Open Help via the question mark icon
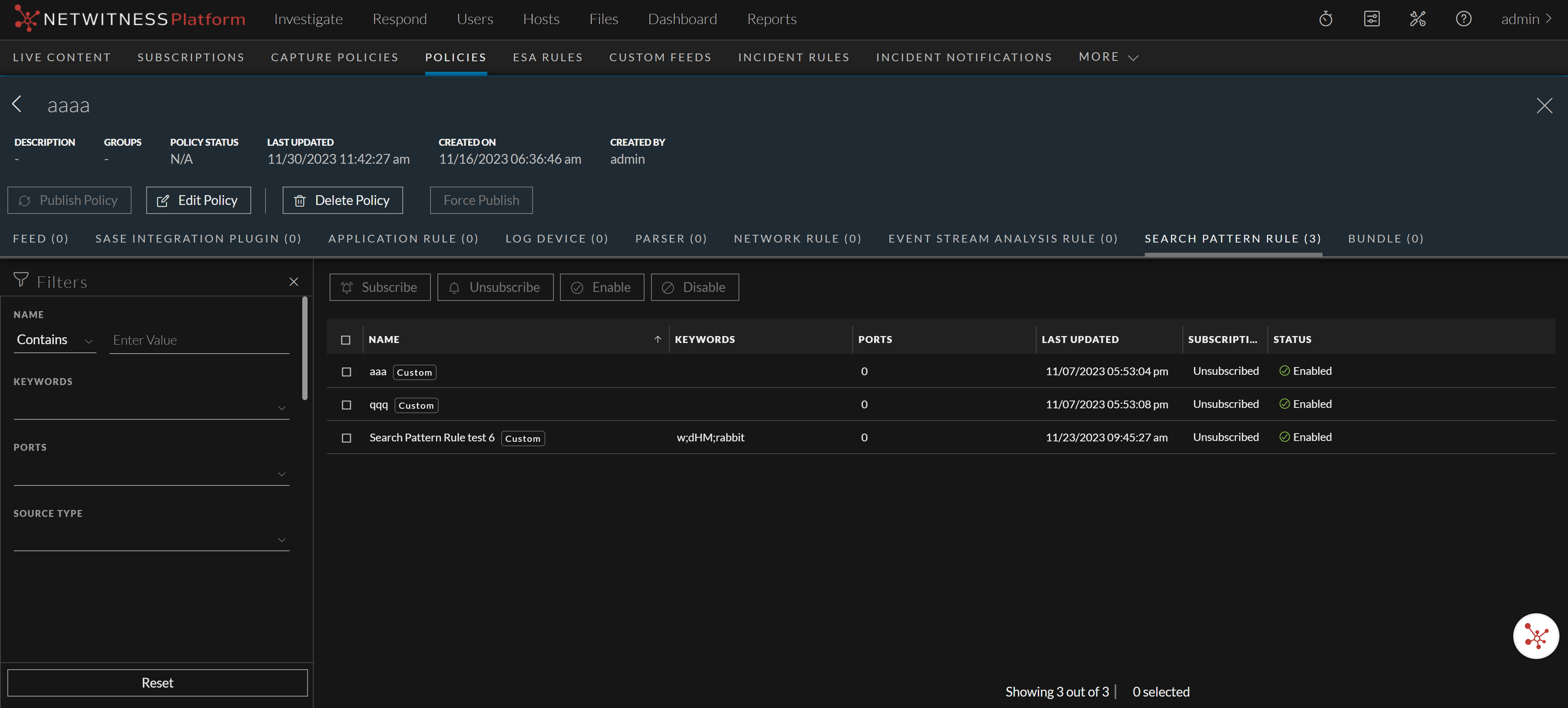Image resolution: width=1568 pixels, height=708 pixels. tap(1463, 19)
